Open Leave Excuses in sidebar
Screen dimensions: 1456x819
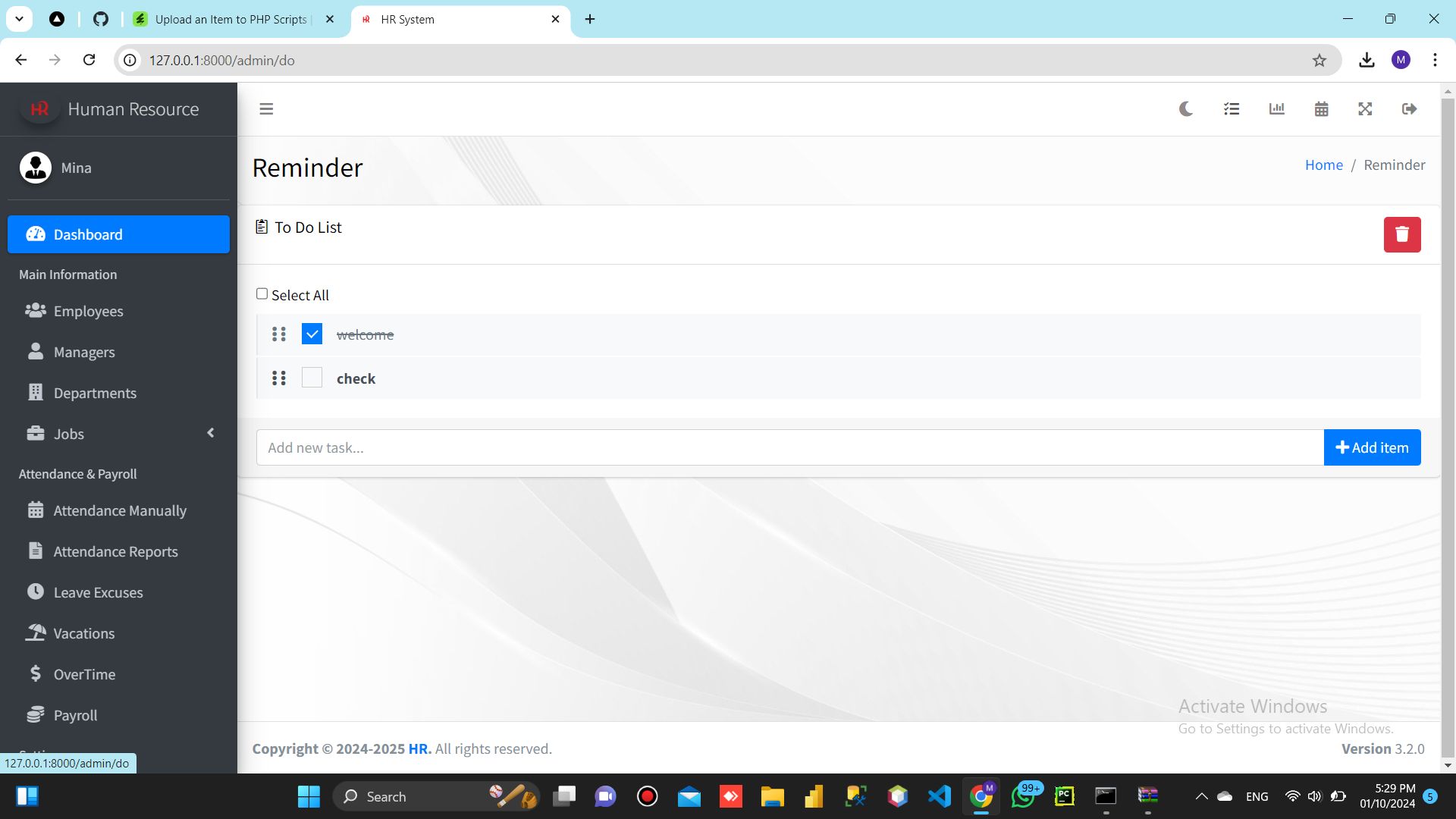[x=118, y=592]
